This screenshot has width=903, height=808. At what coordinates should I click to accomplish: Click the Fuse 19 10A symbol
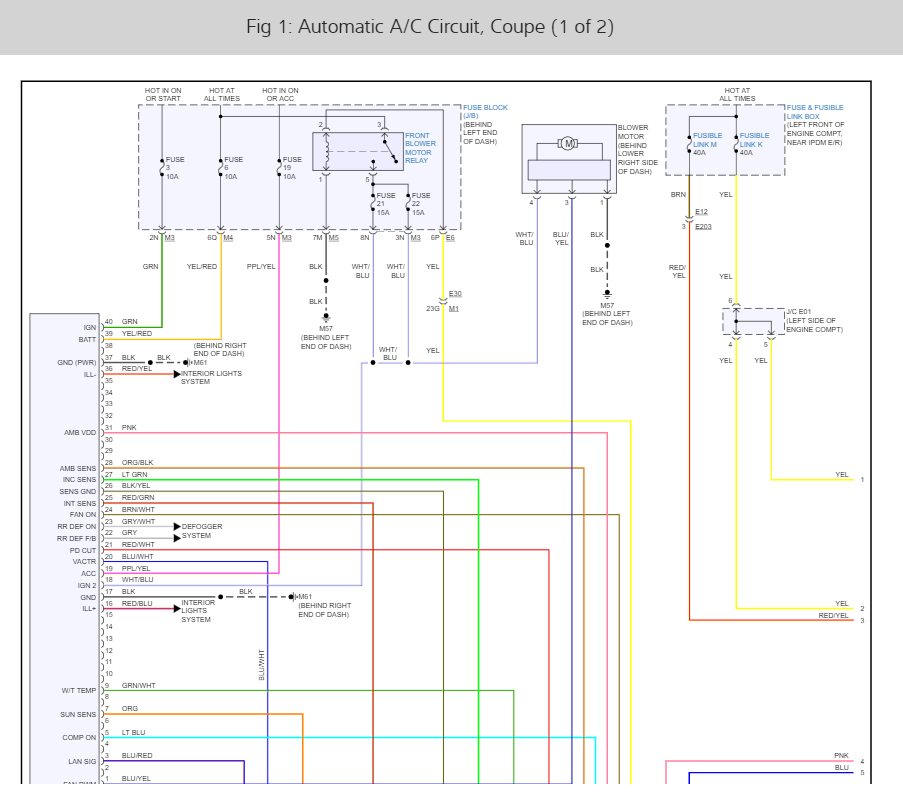pyautogui.click(x=279, y=168)
